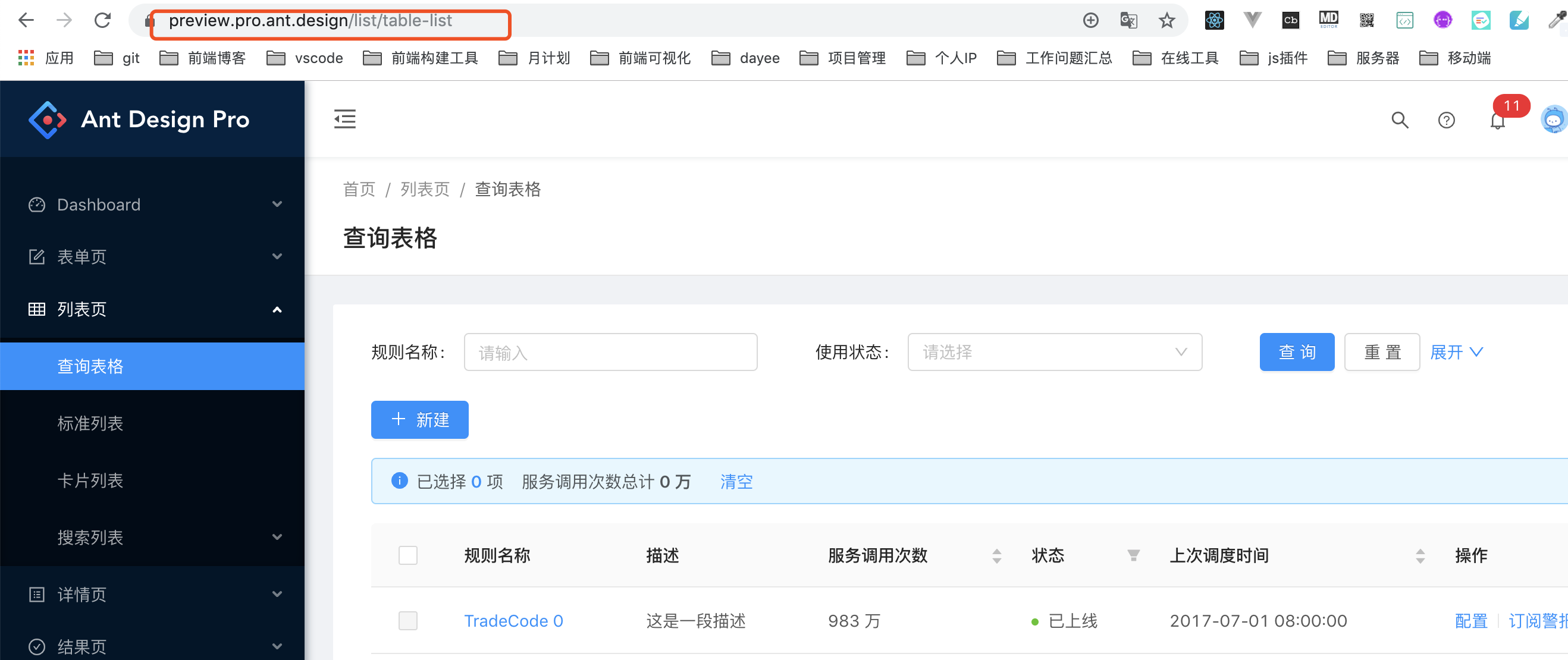This screenshot has width=1568, height=660.
Task: Click inside the 规则名称 input field
Action: point(610,351)
